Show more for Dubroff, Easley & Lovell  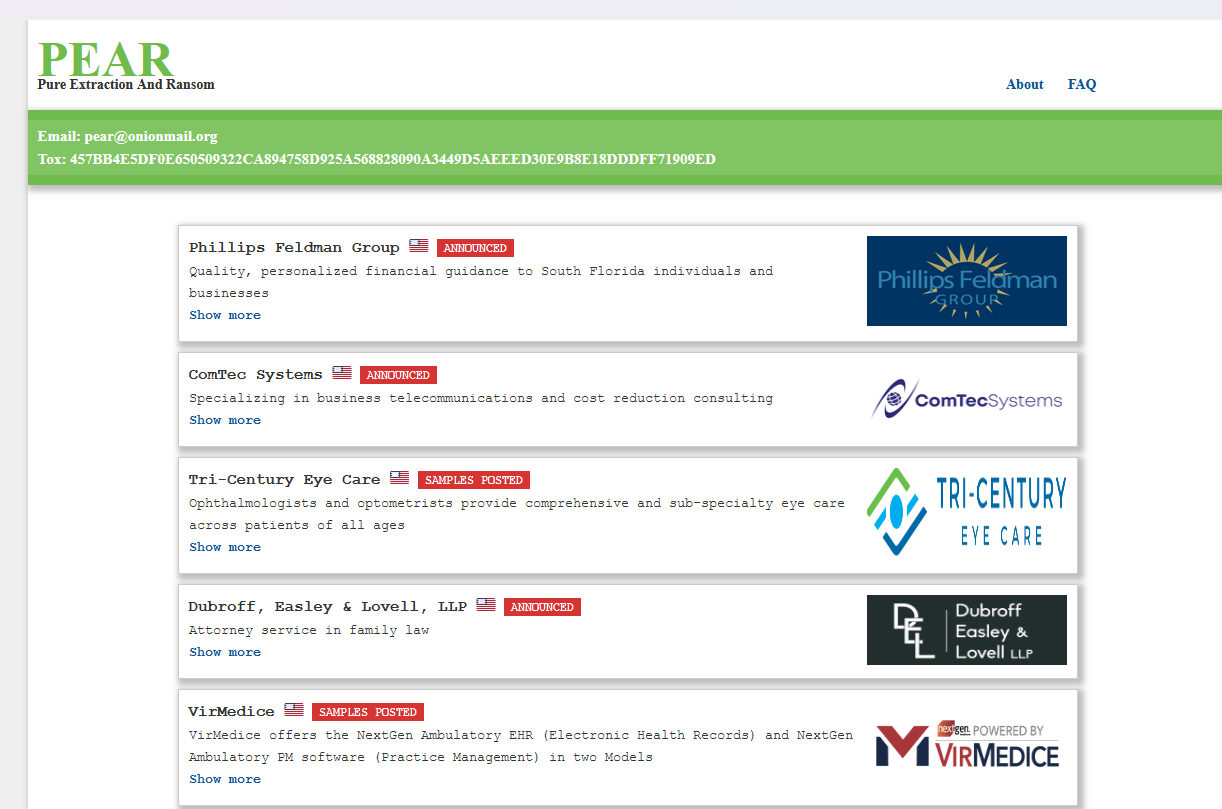pyautogui.click(x=225, y=652)
